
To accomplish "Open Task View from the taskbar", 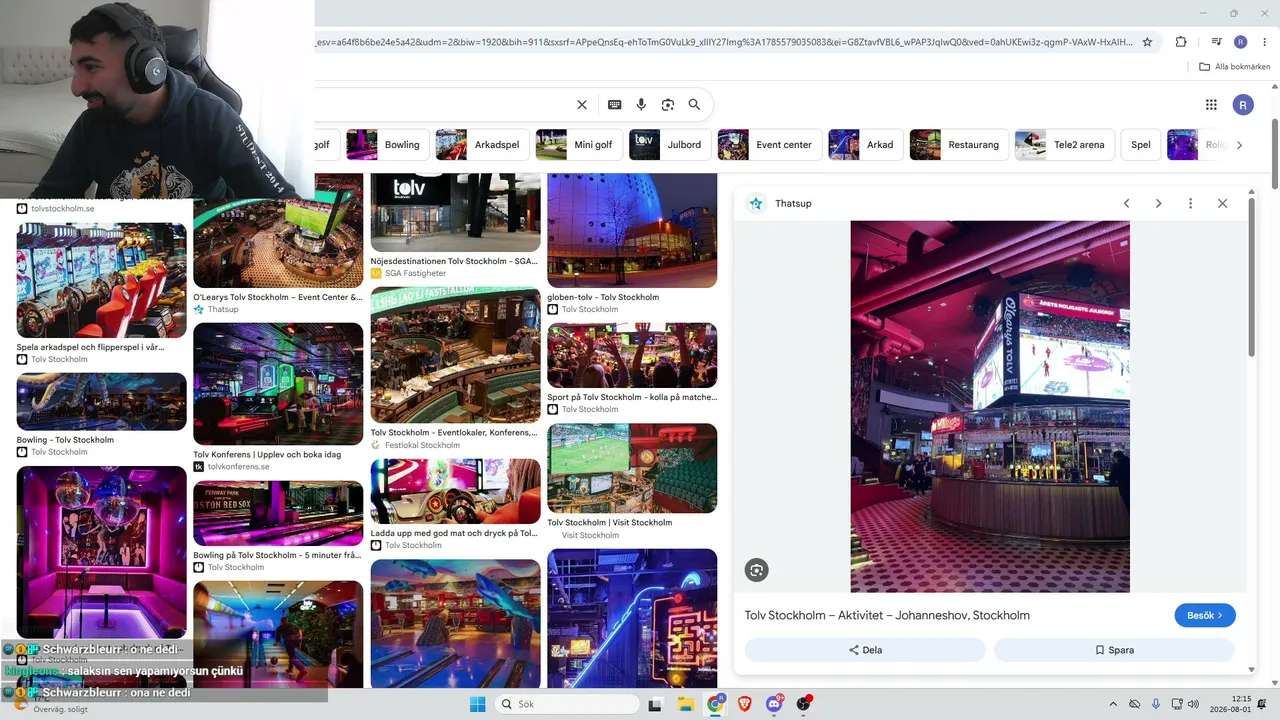I will (x=655, y=704).
